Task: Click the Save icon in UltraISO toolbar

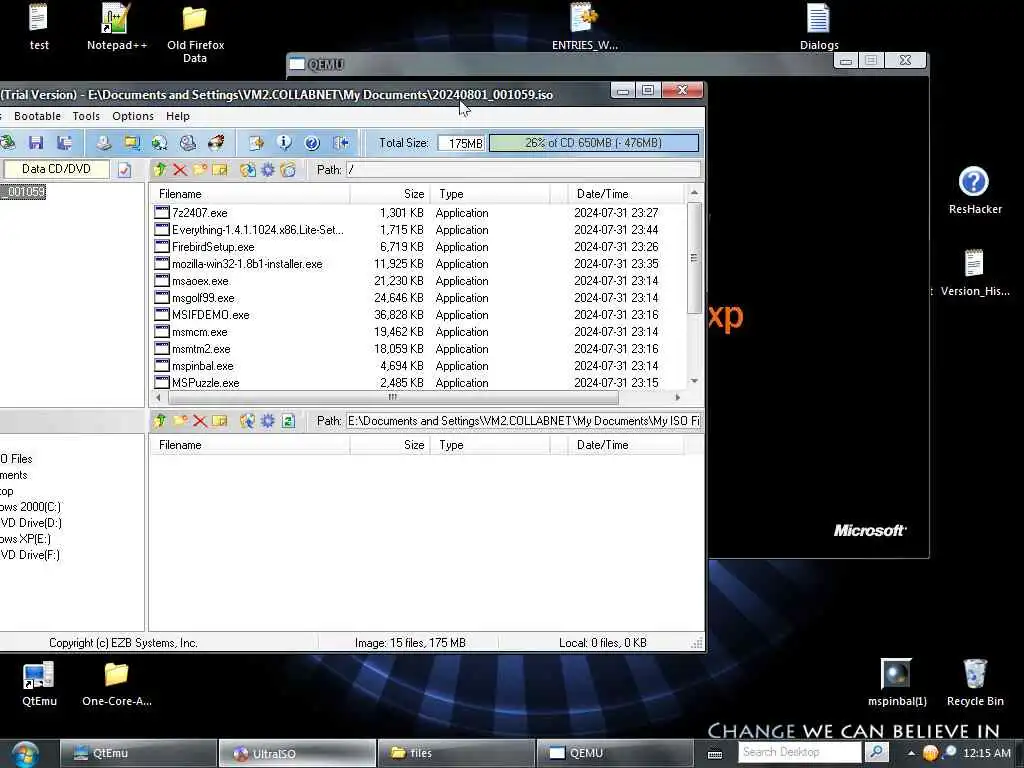Action: 36,142
